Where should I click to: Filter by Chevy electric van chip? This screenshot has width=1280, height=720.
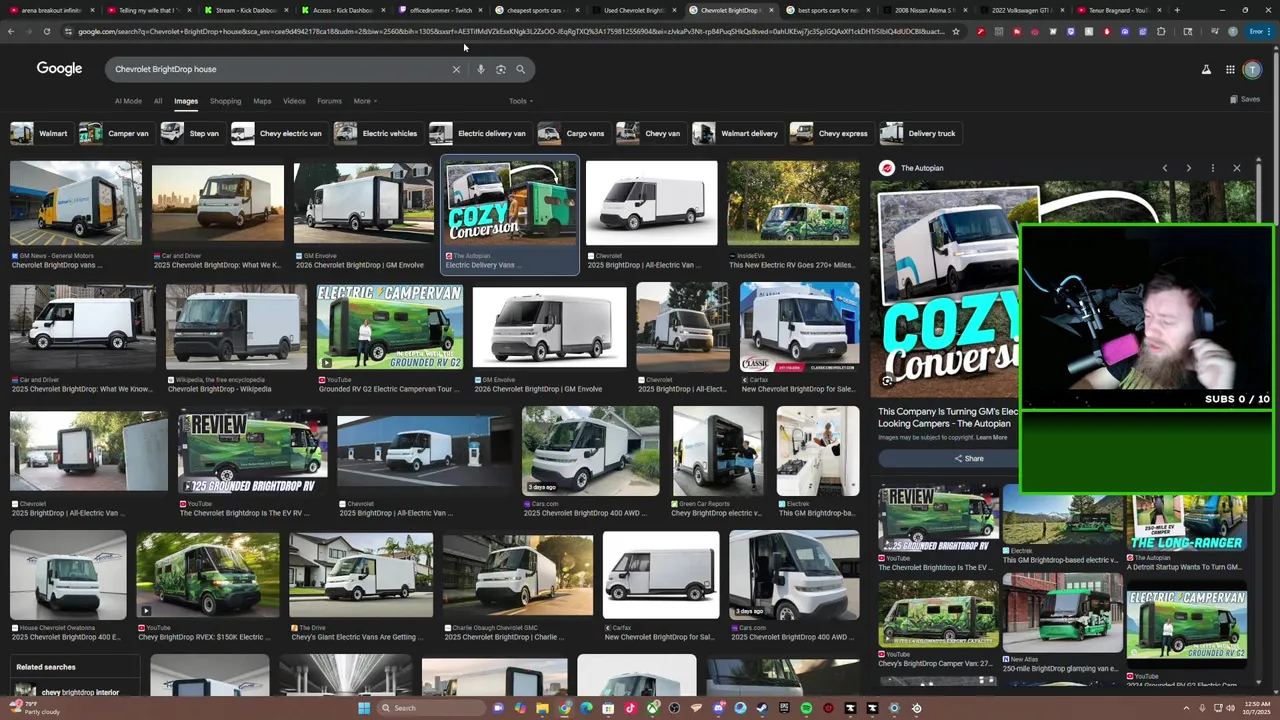pos(278,133)
